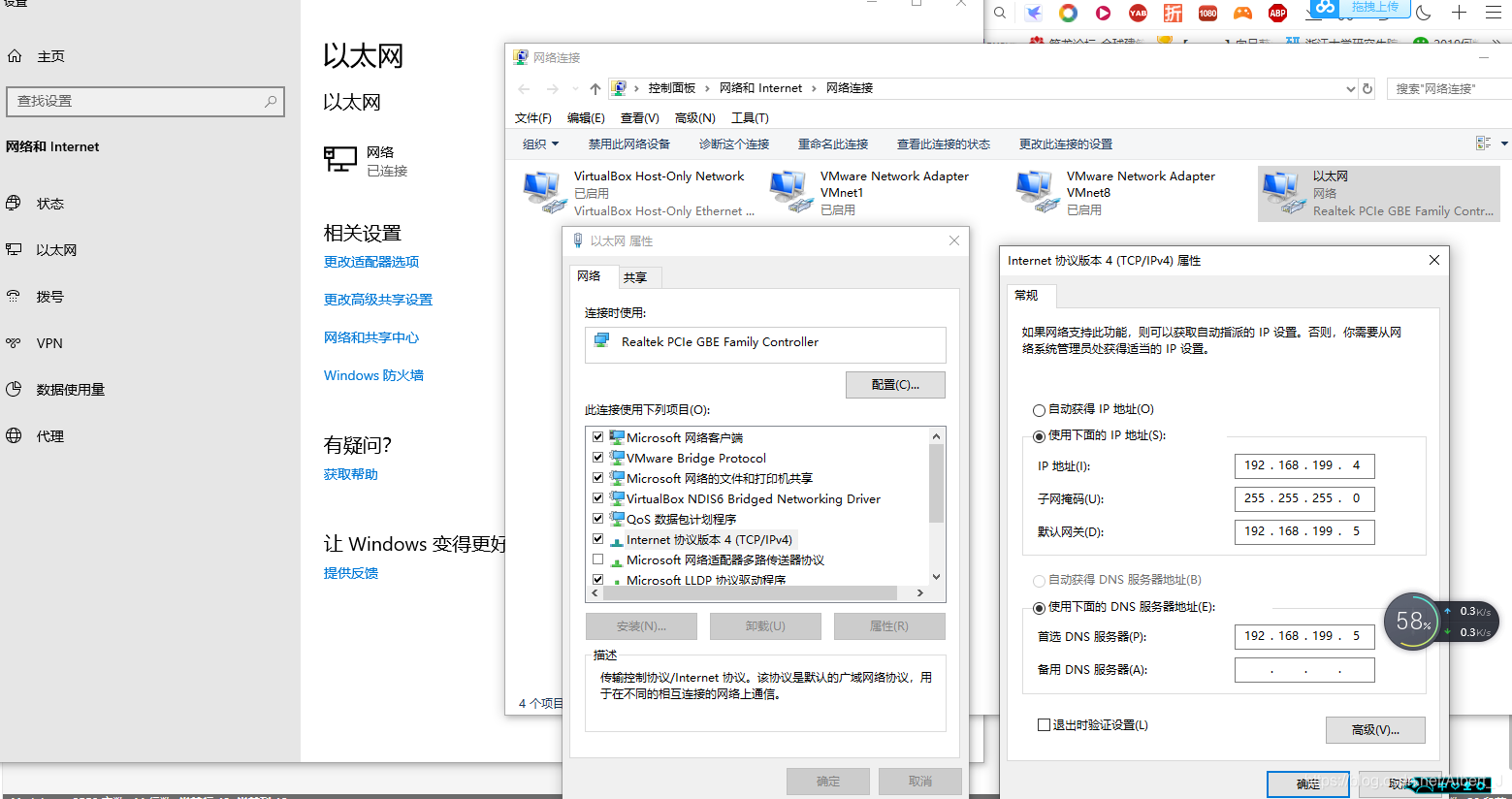Toggle night mode moon icon in browser
Image resolution: width=1512 pixels, height=799 pixels.
point(1424,12)
